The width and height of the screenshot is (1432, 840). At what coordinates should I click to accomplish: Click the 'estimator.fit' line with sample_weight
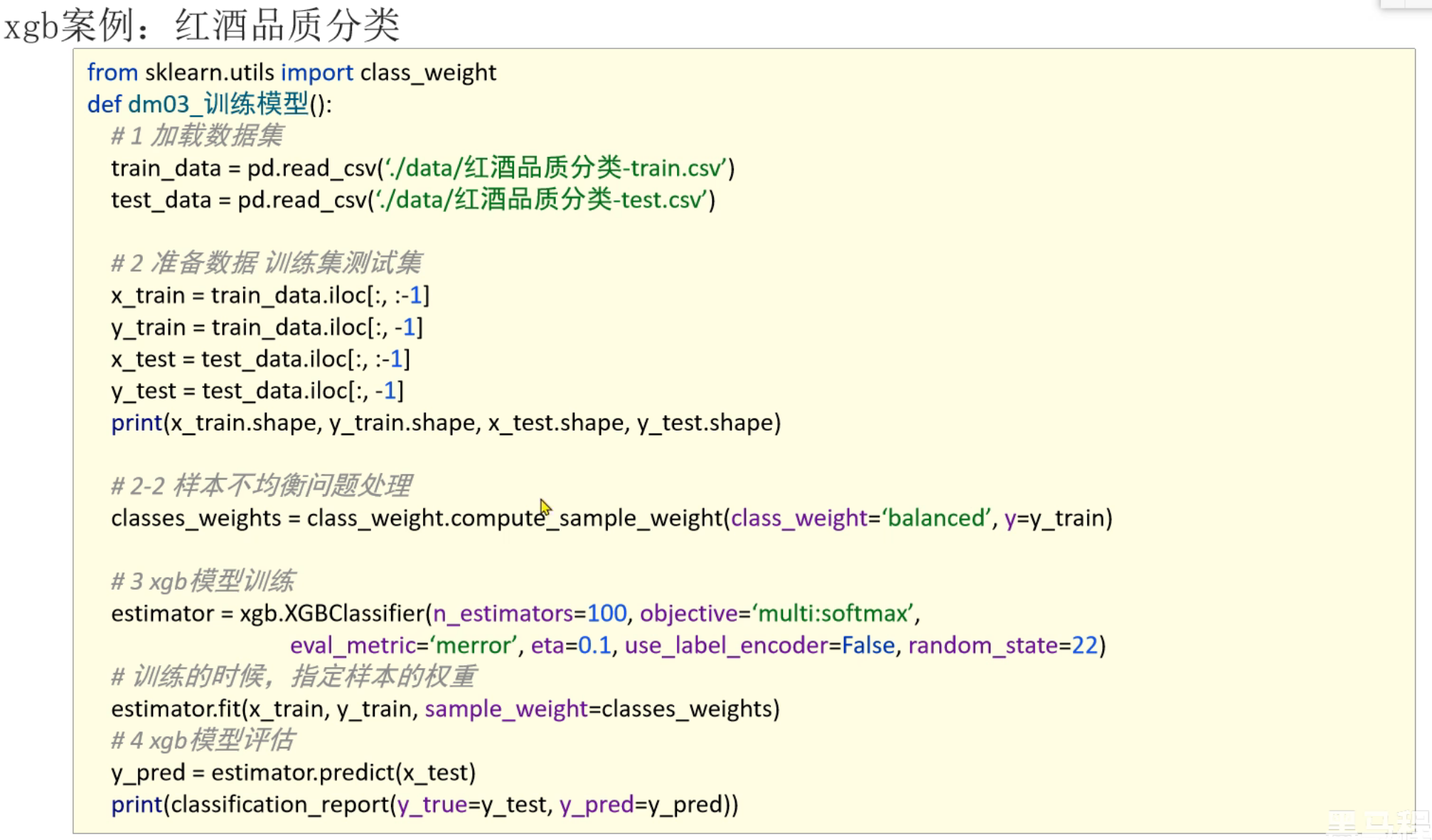click(x=445, y=709)
